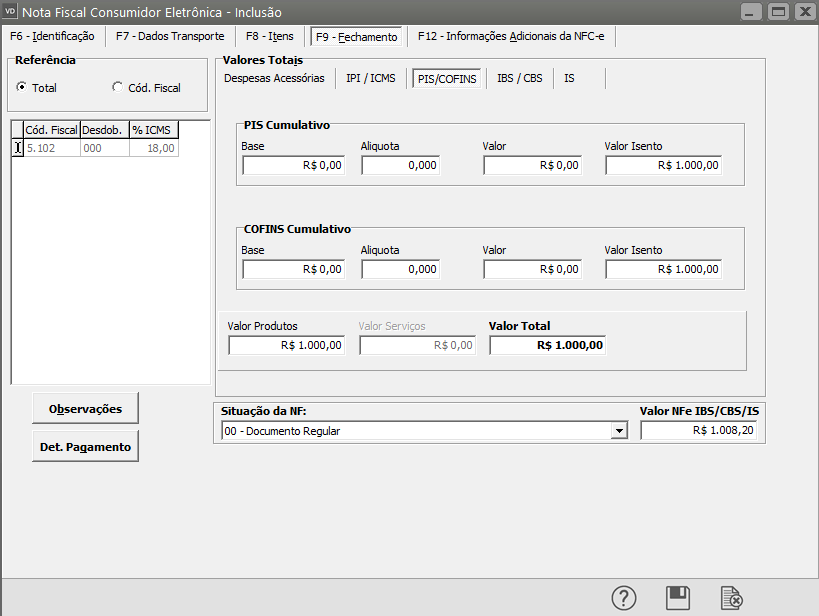Select the Total reference radio button
Screen dimensions: 819x616
[22, 88]
